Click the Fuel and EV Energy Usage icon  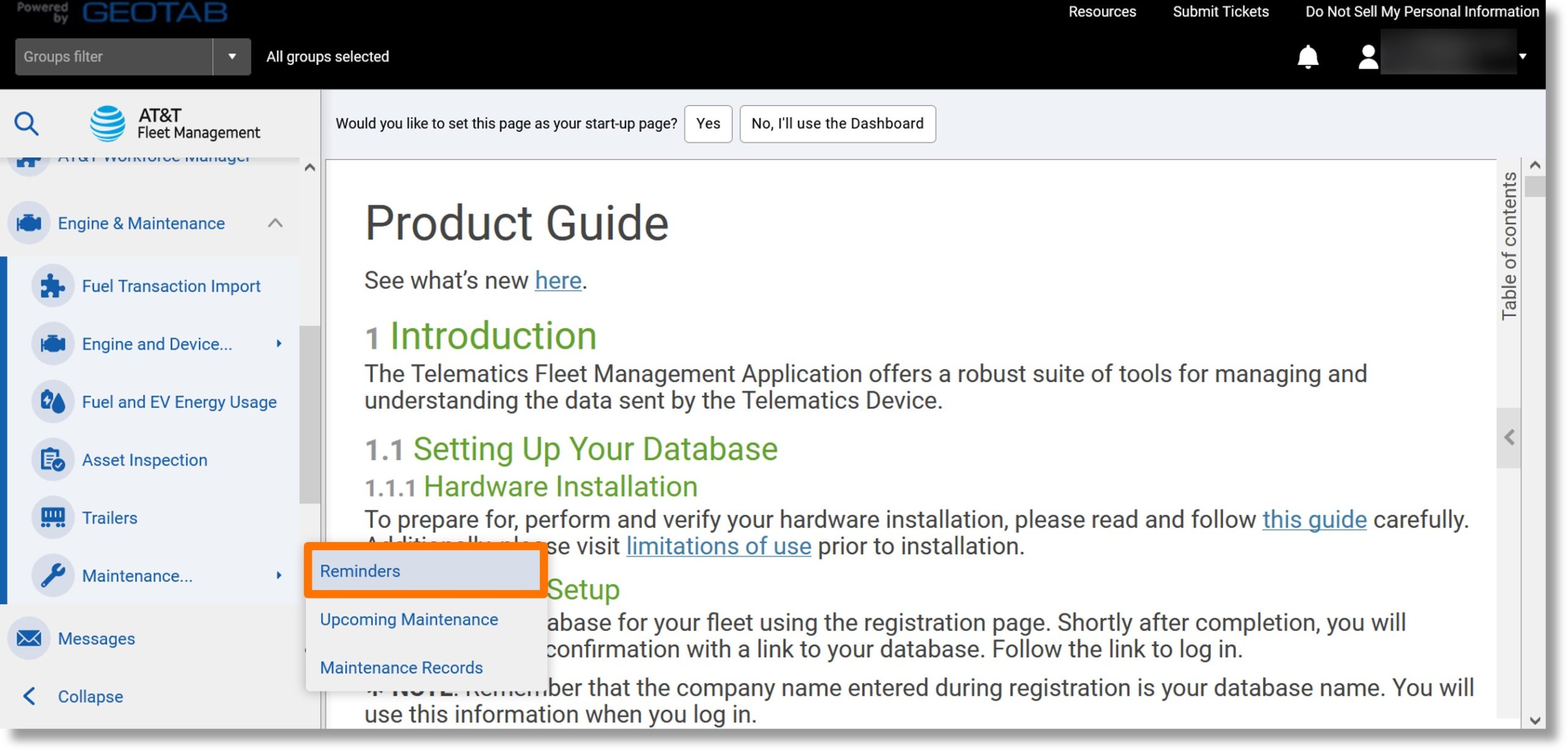pyautogui.click(x=53, y=402)
